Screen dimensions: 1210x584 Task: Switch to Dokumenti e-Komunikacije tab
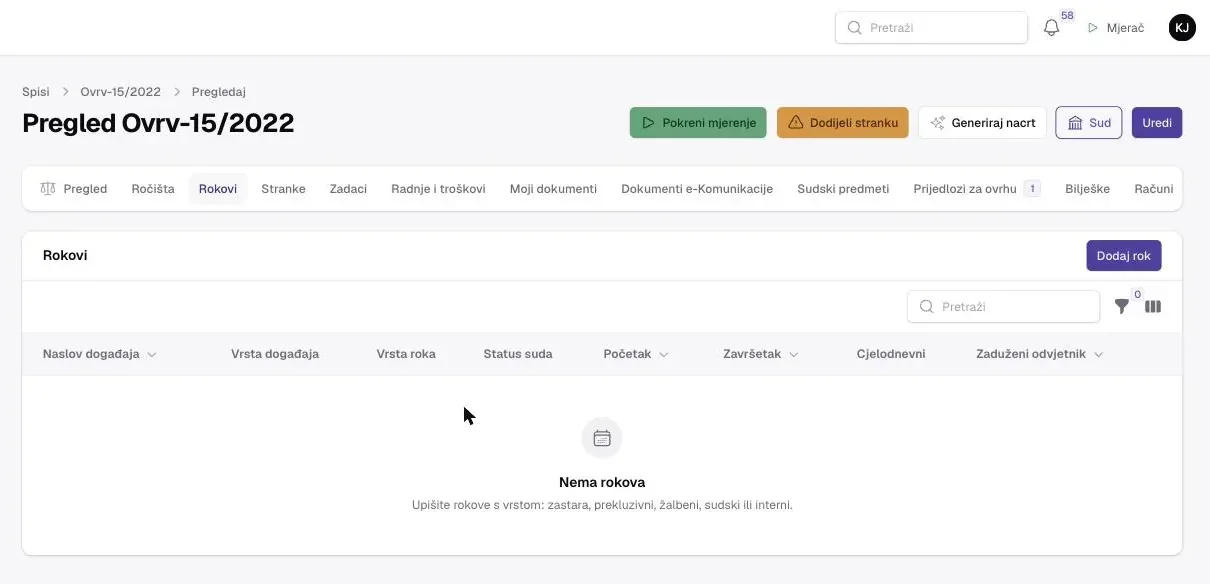tap(697, 189)
